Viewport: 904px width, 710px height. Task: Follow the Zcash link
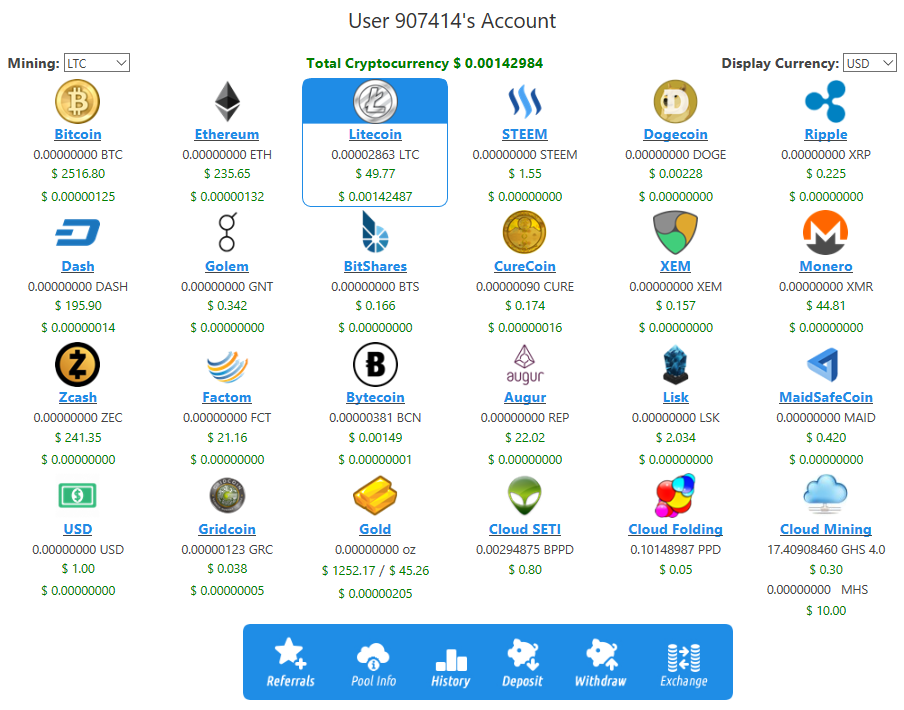pyautogui.click(x=78, y=398)
